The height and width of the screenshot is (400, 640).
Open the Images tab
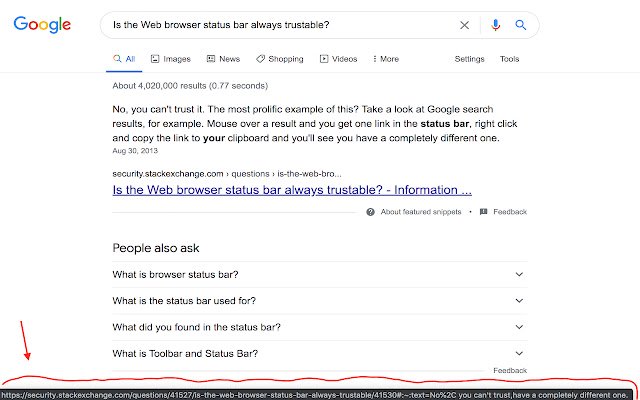click(x=171, y=59)
